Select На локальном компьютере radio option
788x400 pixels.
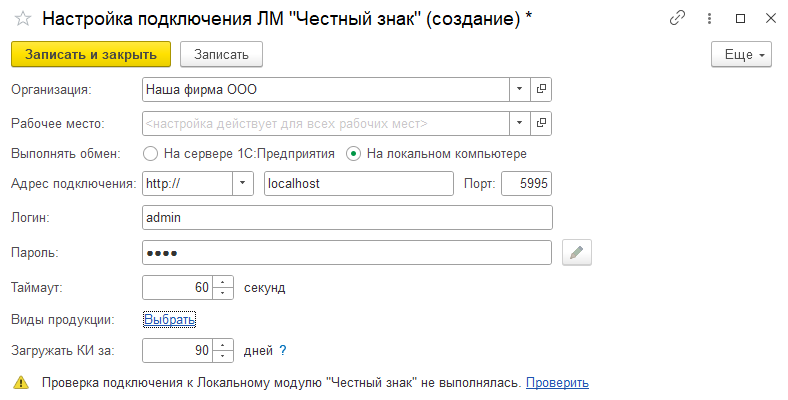(353, 154)
